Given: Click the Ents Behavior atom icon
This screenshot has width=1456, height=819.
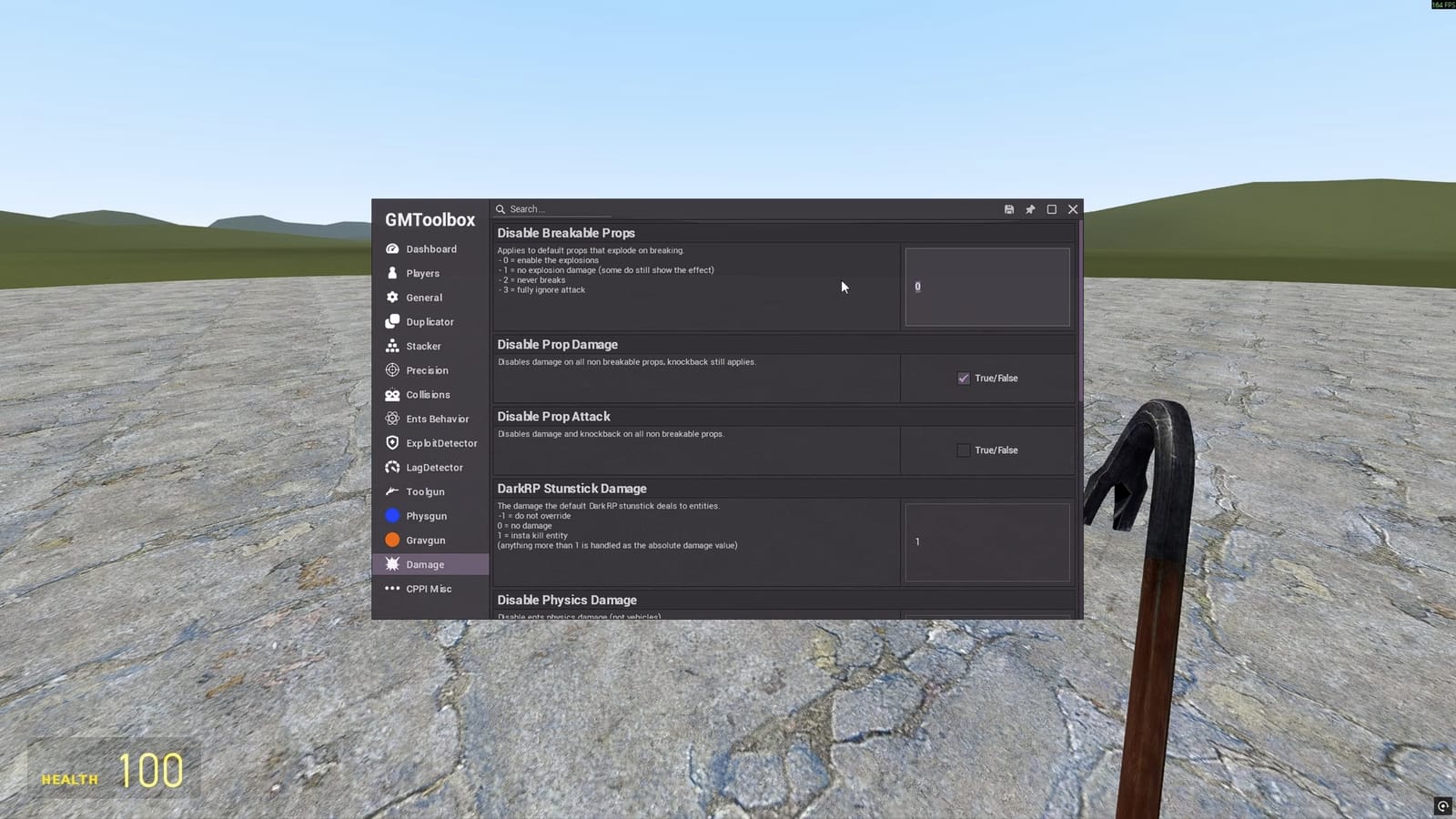Looking at the screenshot, I should pyautogui.click(x=392, y=419).
